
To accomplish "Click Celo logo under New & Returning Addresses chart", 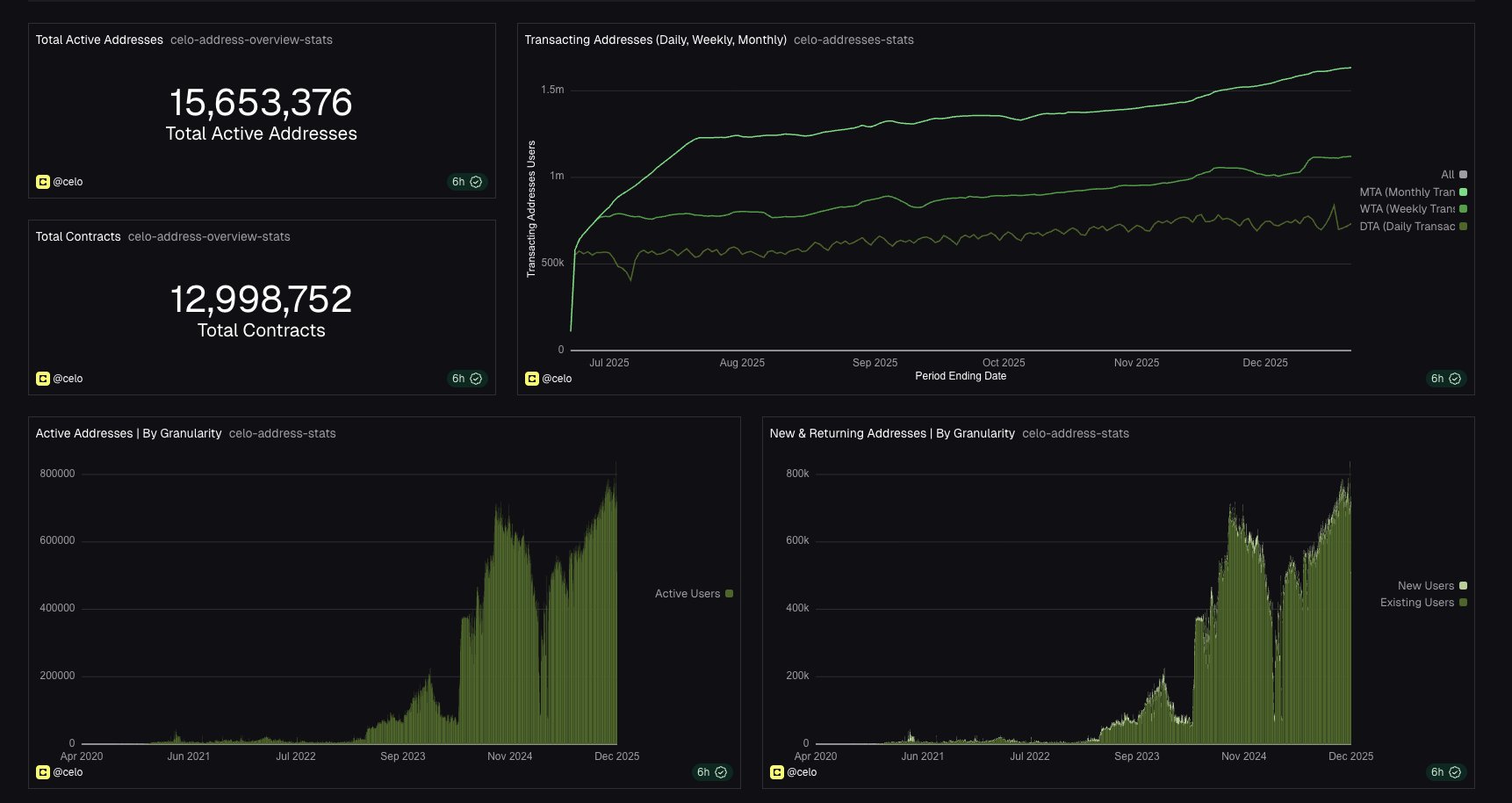I will [x=776, y=772].
